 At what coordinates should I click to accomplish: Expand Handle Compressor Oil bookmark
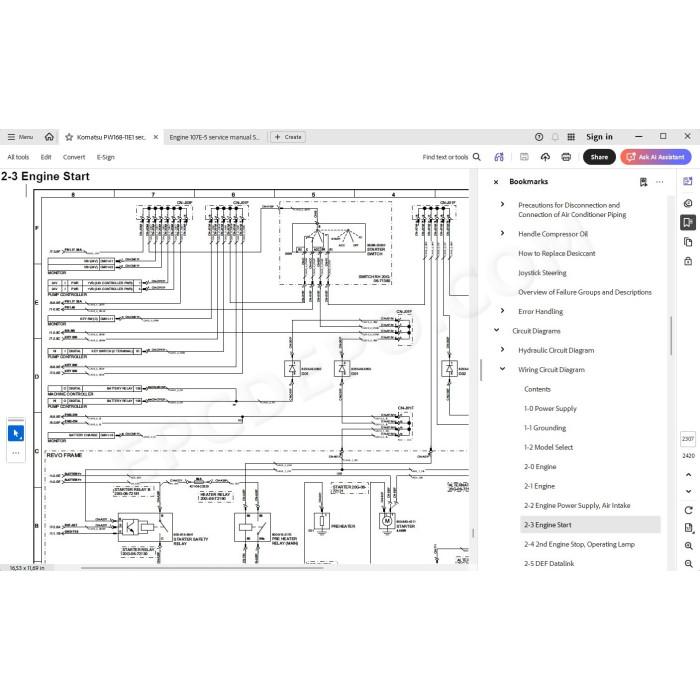pos(502,233)
